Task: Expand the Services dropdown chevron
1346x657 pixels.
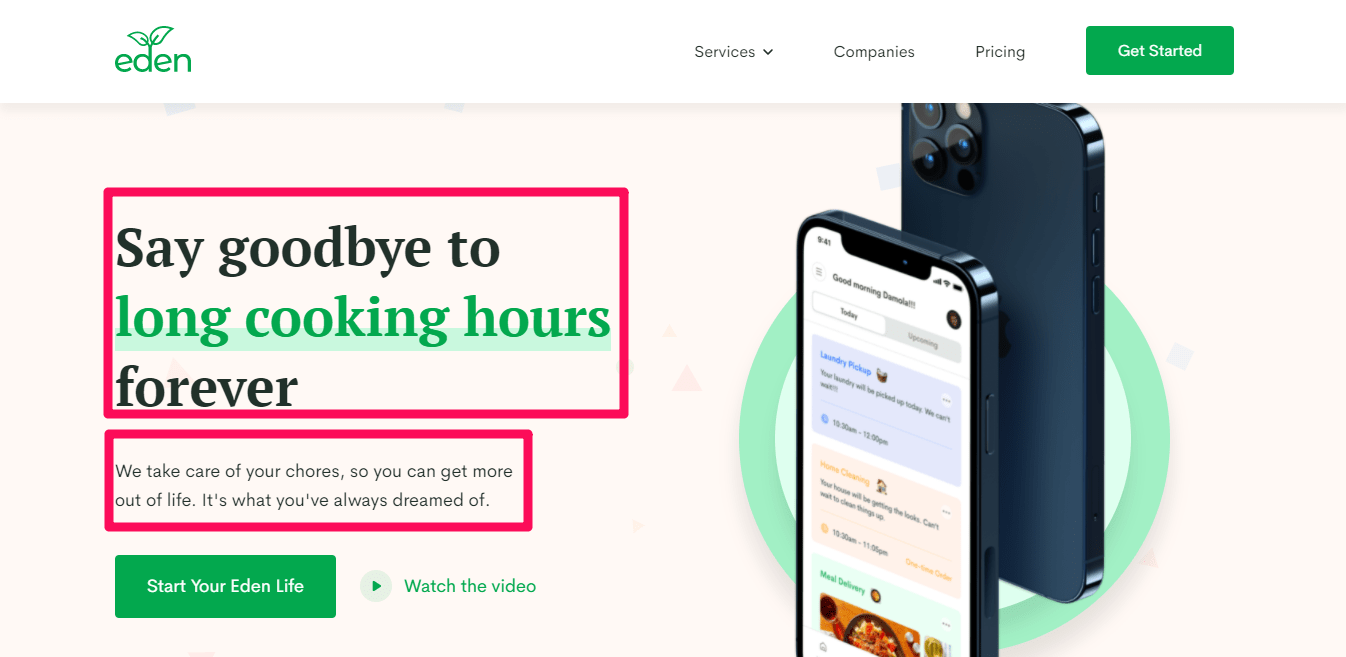Action: point(768,52)
